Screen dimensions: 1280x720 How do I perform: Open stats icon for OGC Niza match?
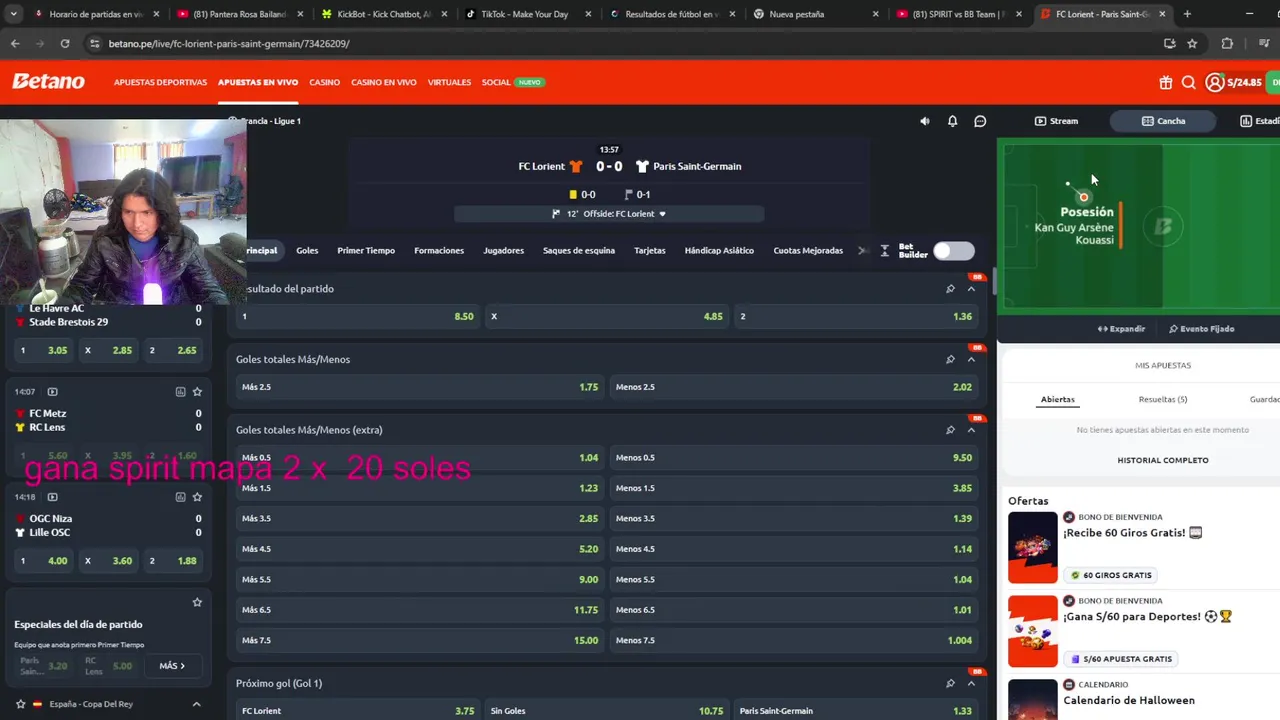pyautogui.click(x=180, y=497)
